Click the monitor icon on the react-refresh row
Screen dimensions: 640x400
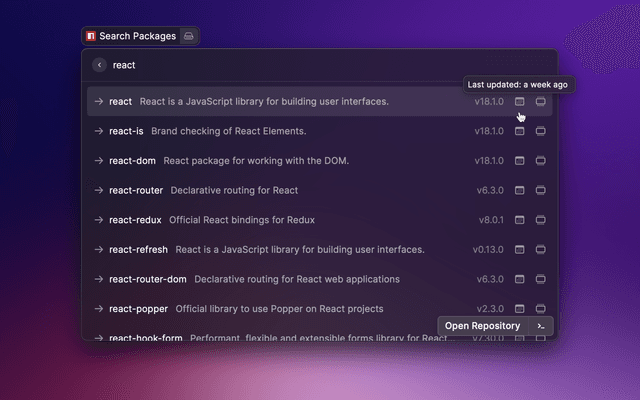pos(541,249)
